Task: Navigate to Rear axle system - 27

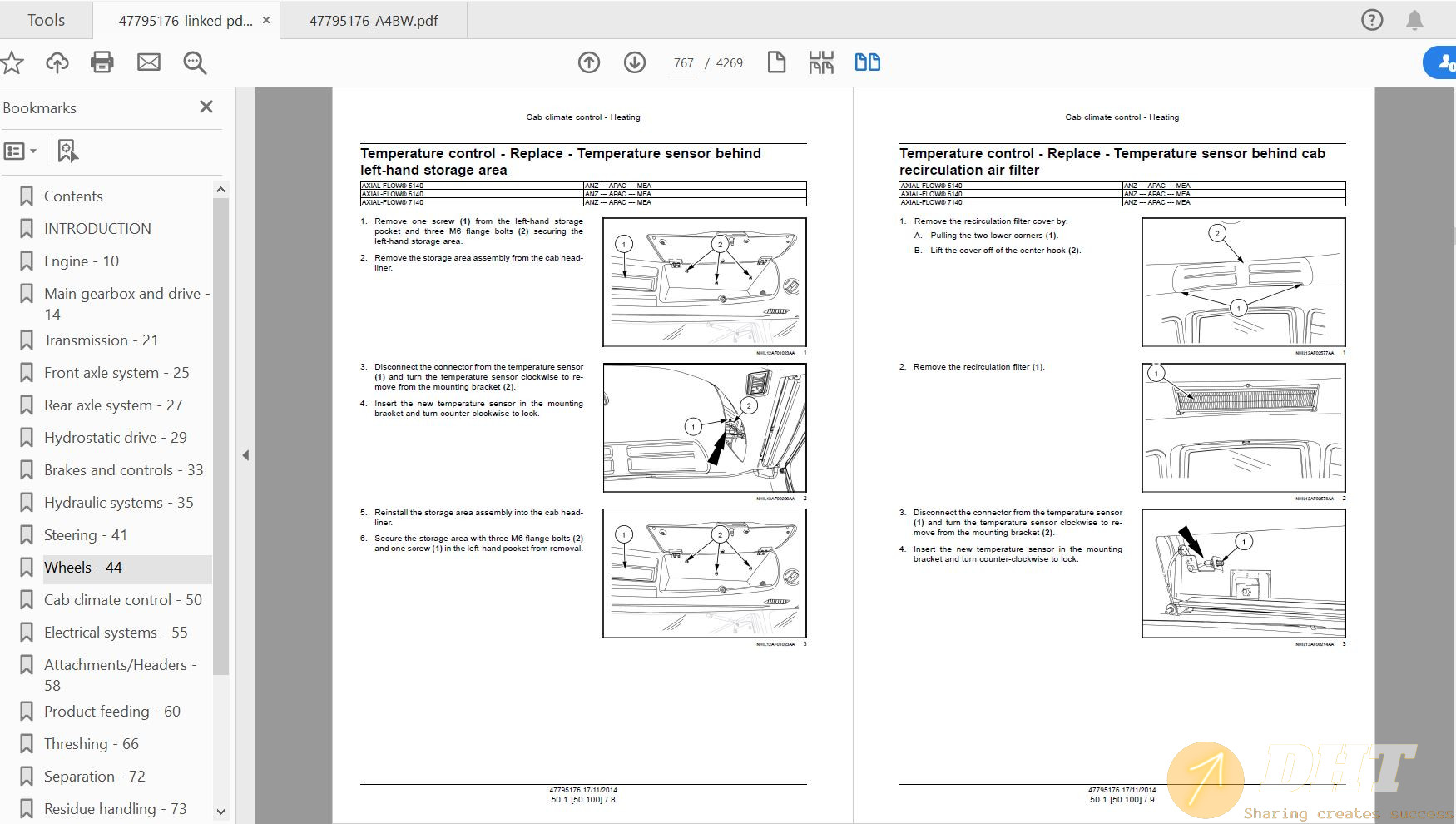Action: (x=113, y=405)
